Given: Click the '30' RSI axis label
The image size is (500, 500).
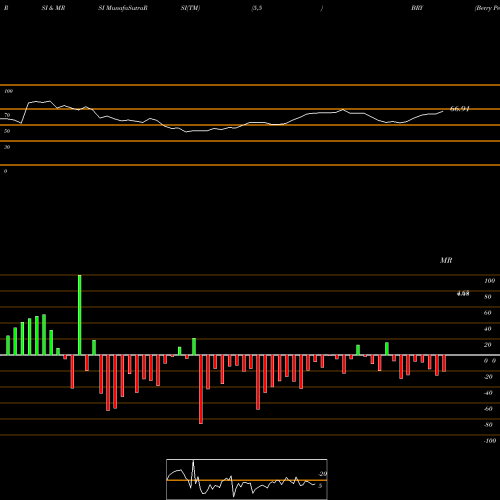Looking at the screenshot, I should 7,147.
